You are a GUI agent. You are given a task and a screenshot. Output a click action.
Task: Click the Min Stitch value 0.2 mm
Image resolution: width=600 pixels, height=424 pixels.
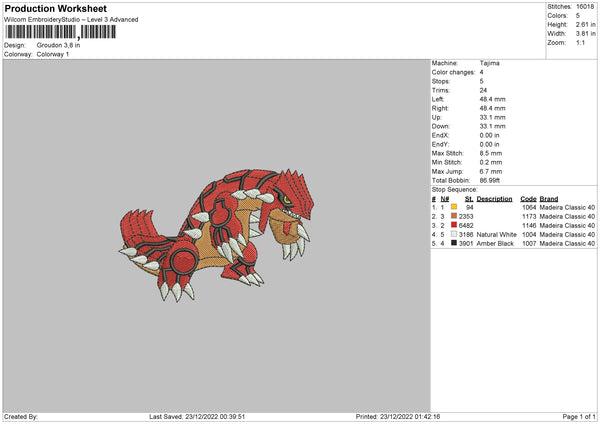[491, 162]
